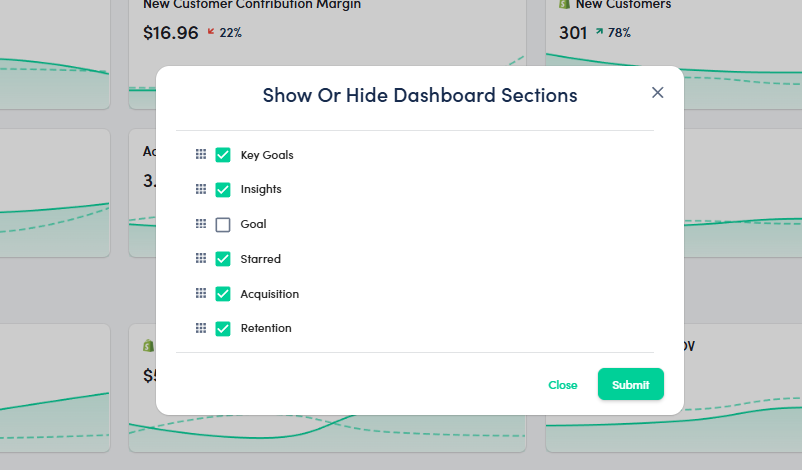Enable the Goal section checkbox
This screenshot has width=802, height=470.
tap(223, 225)
